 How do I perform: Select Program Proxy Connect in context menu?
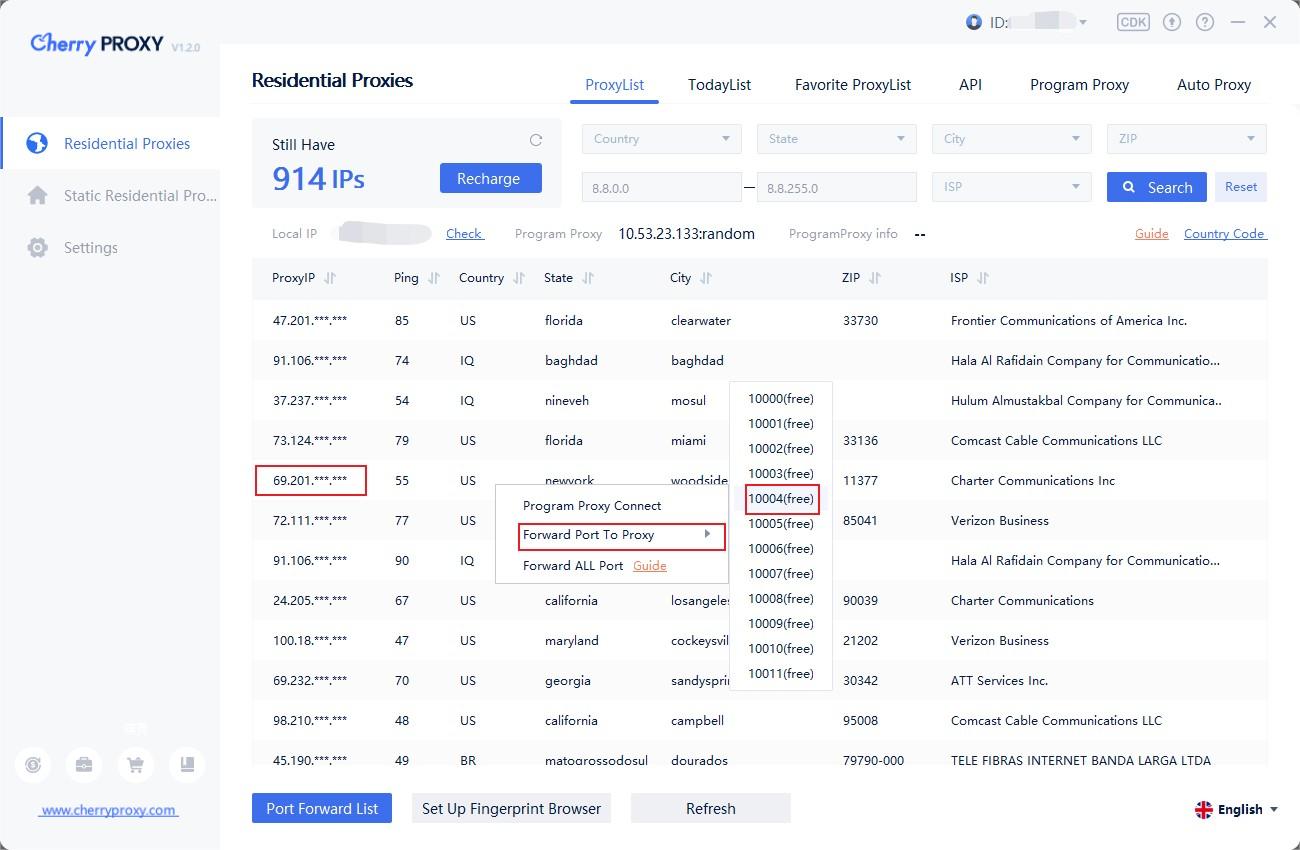click(592, 506)
